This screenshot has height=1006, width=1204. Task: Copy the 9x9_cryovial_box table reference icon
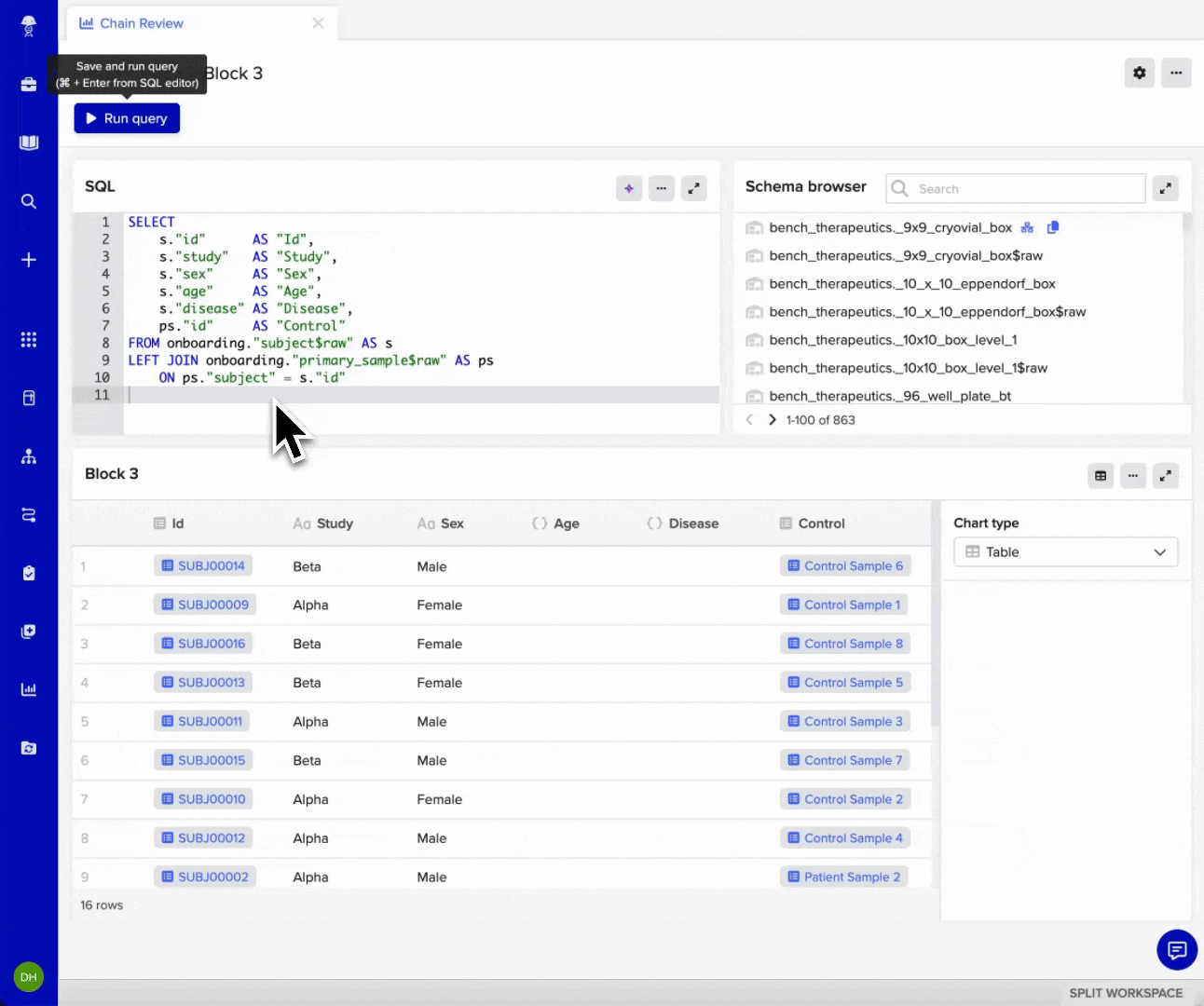coord(1053,226)
